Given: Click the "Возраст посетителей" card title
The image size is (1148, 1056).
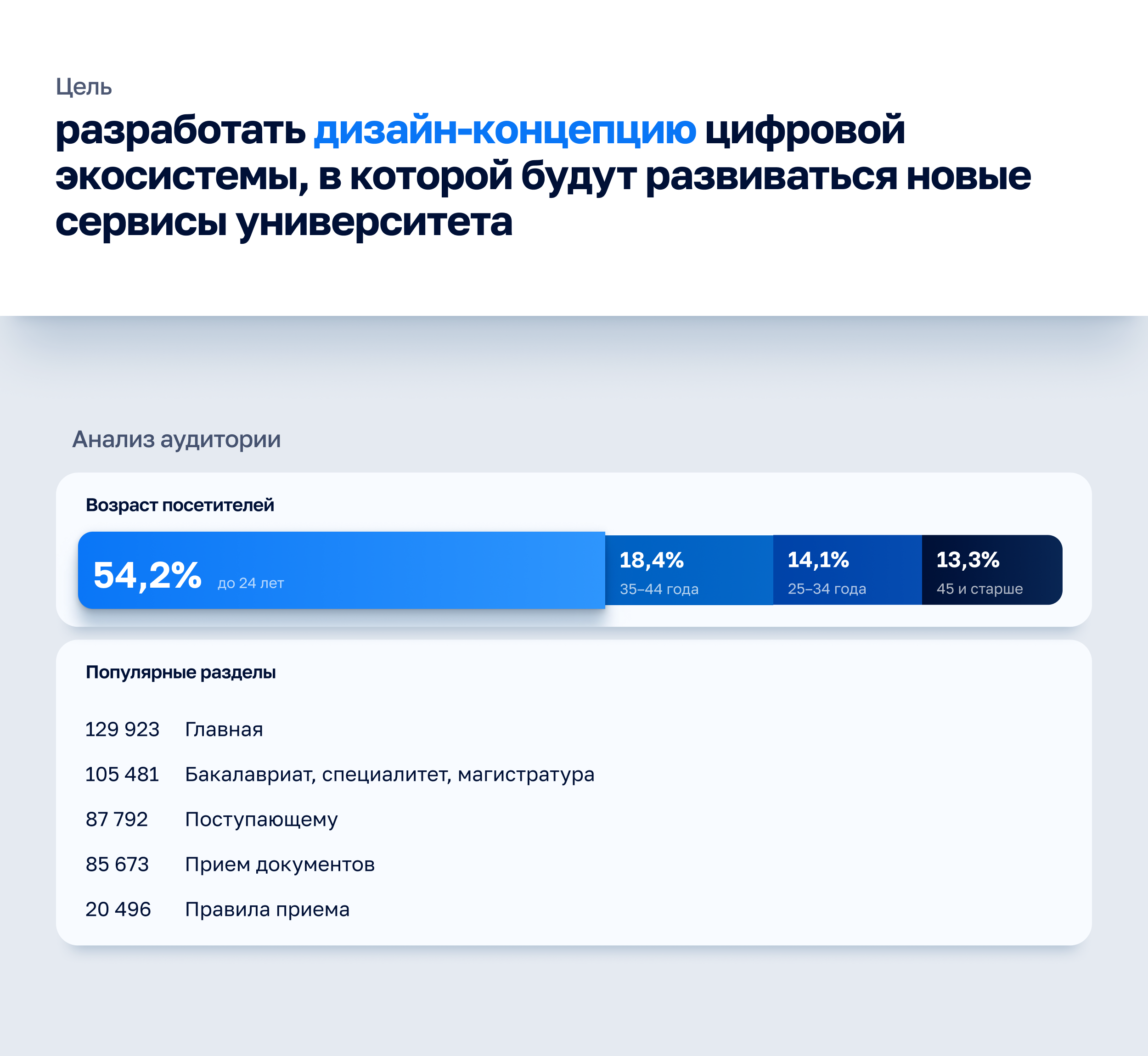Looking at the screenshot, I should [x=180, y=505].
